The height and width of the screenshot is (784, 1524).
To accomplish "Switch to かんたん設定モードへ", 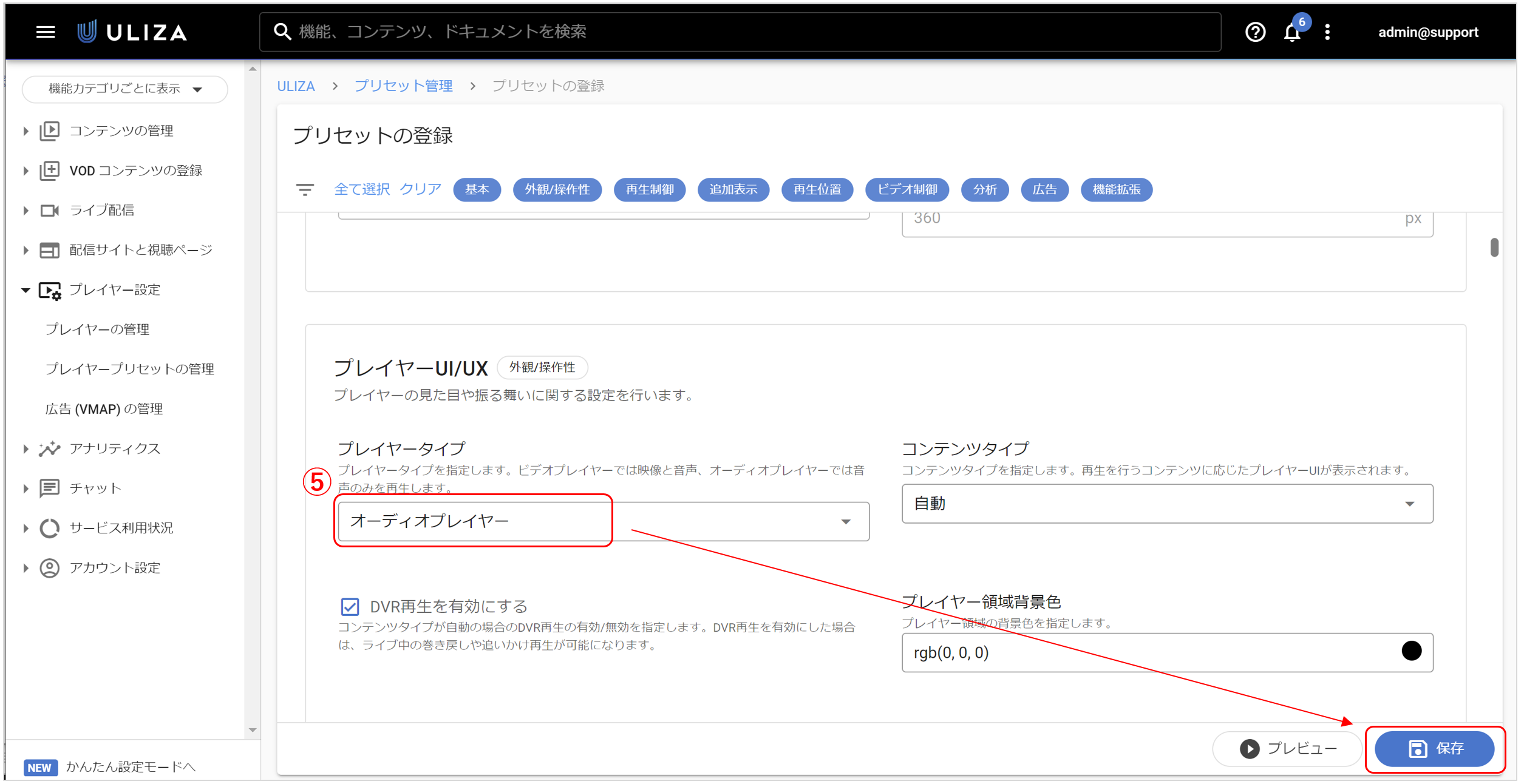I will pos(131,768).
